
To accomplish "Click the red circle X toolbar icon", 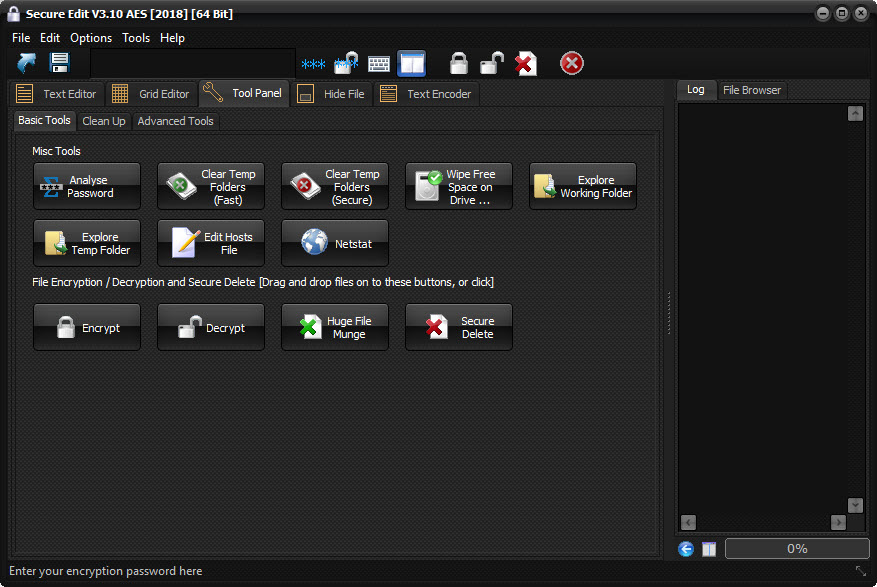I will tap(572, 63).
